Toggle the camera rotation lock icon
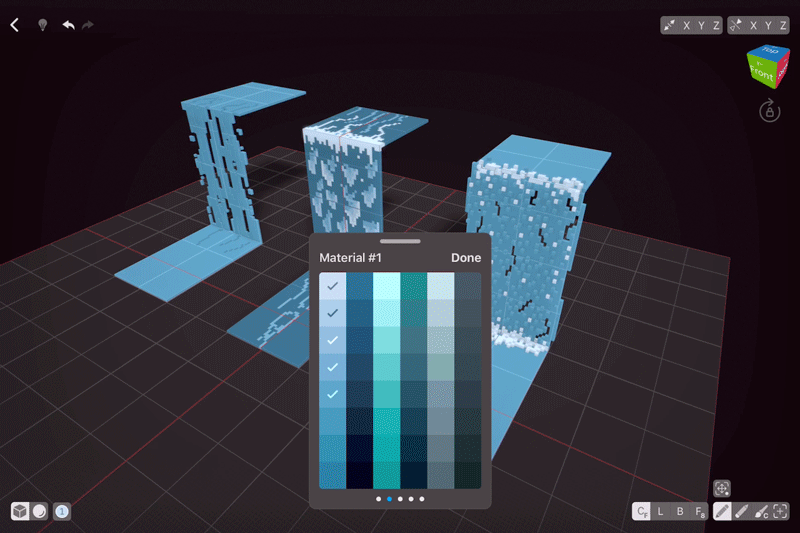The width and height of the screenshot is (800, 533). coord(769,111)
